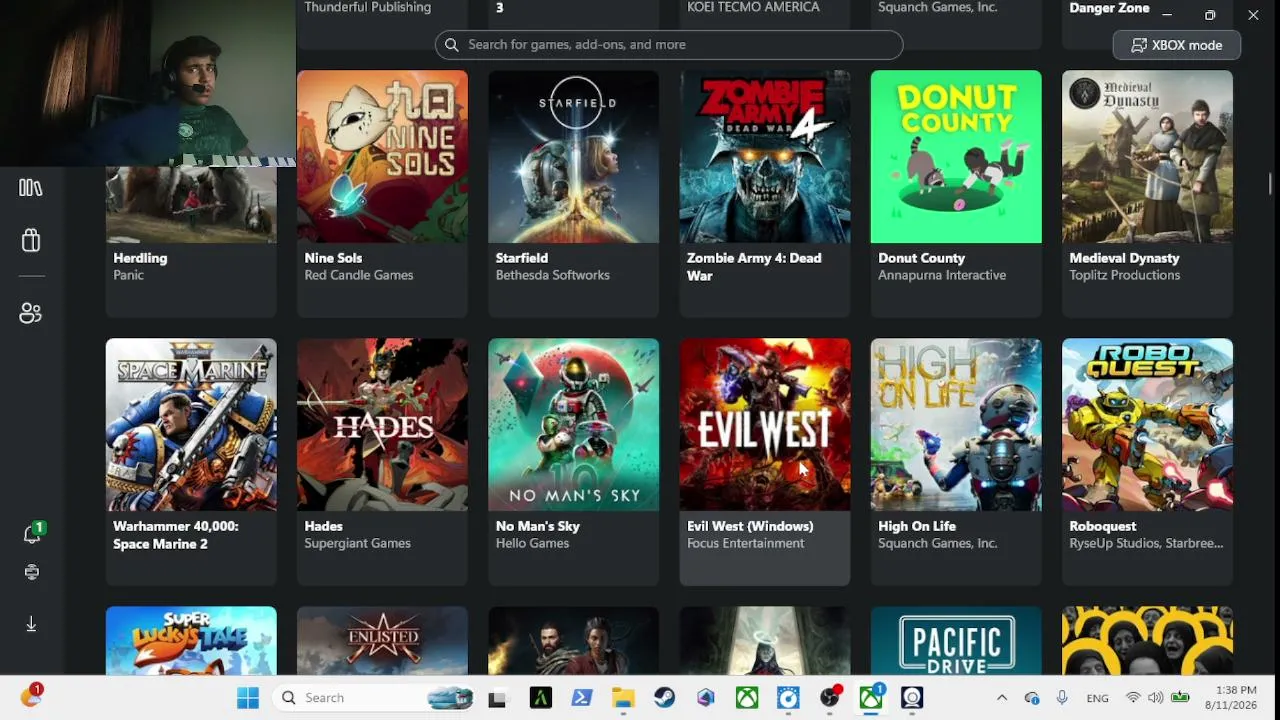Screen dimensions: 1280x720
Task: Select the Hades cover art
Action: click(382, 425)
